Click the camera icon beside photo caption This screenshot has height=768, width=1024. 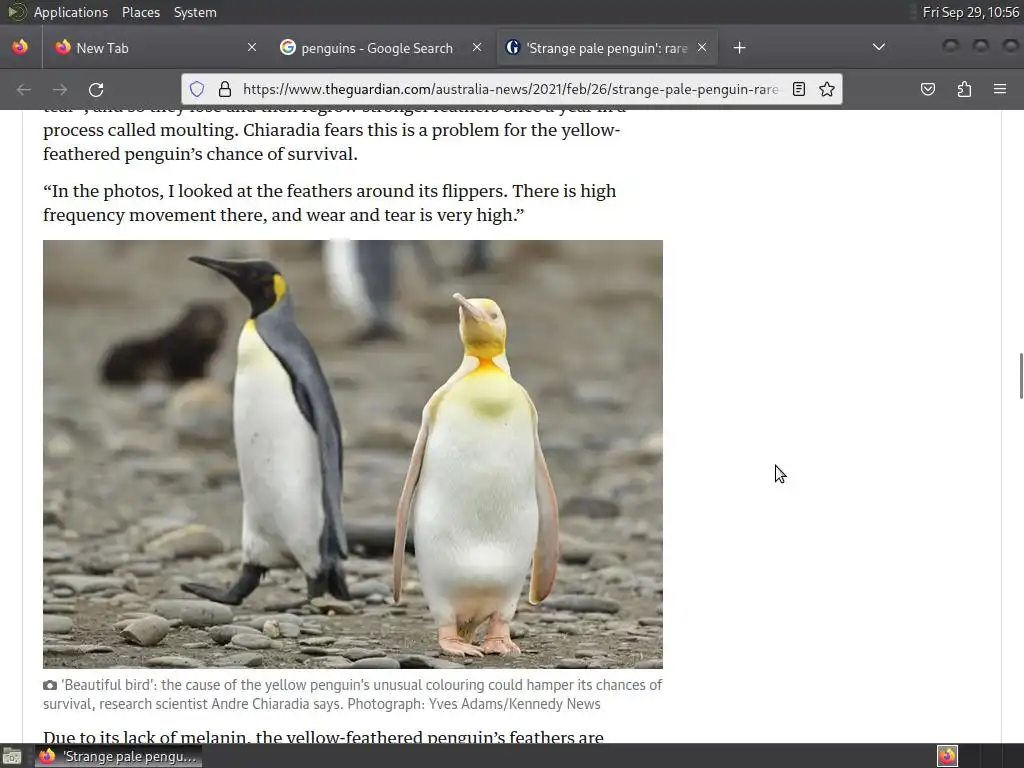(x=50, y=685)
